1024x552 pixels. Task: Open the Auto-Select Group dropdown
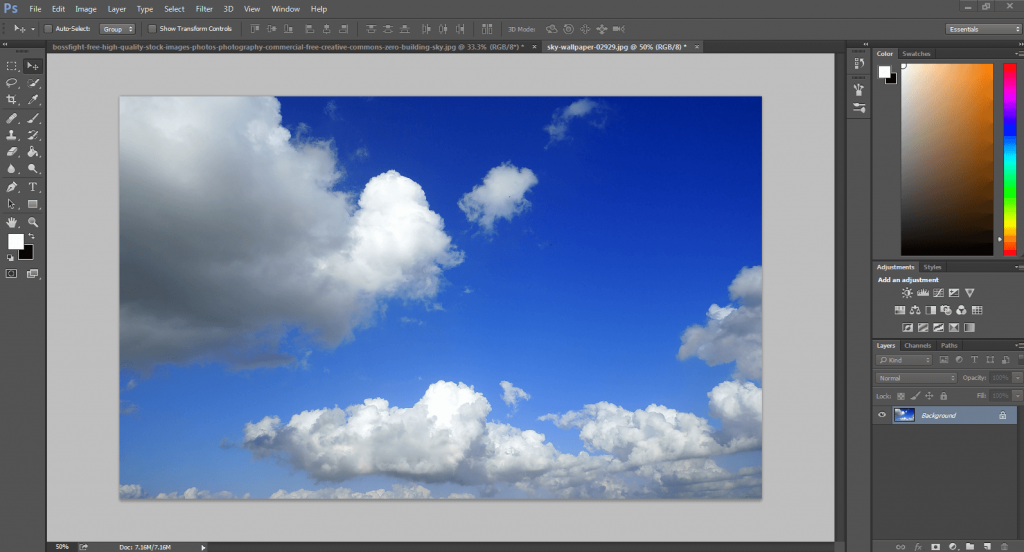(118, 29)
